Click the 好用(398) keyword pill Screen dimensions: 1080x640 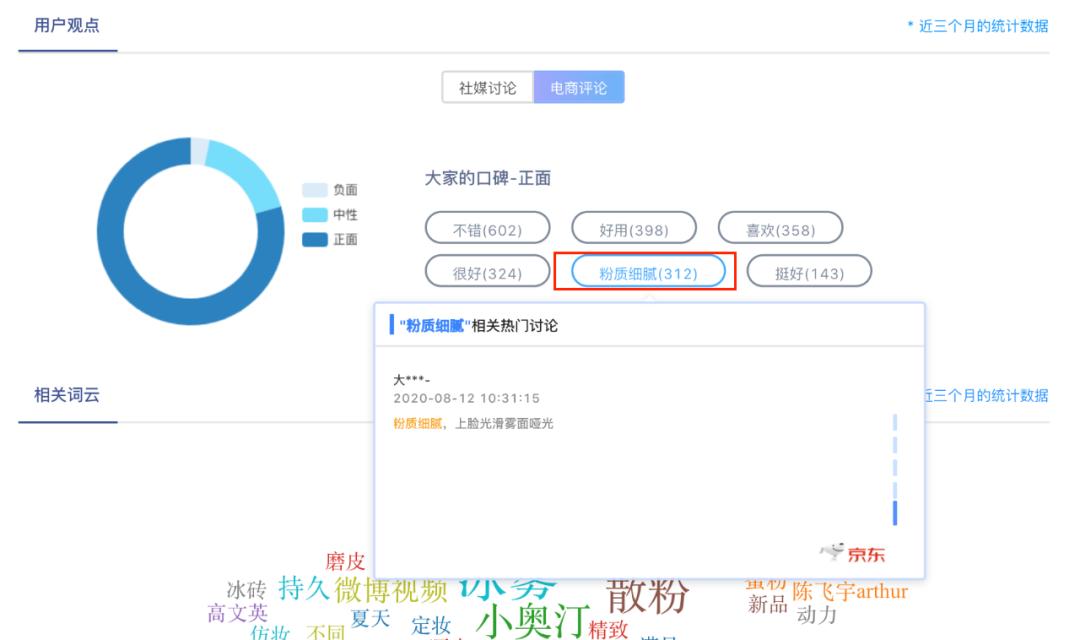(636, 227)
